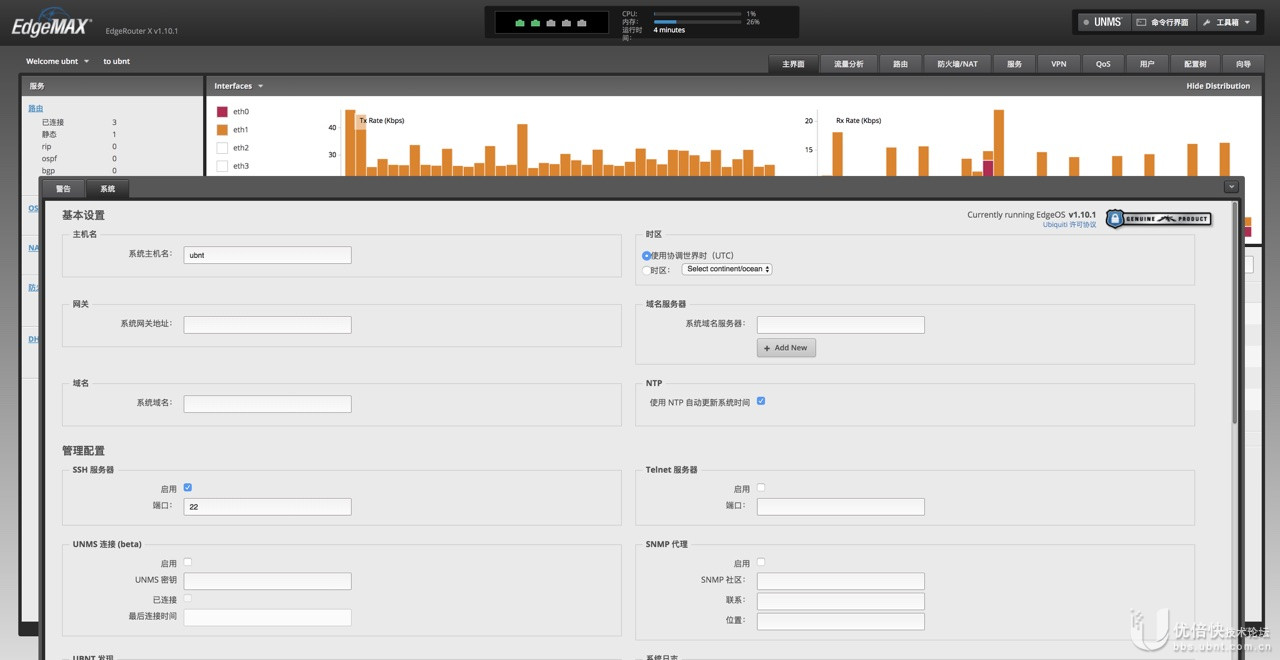This screenshot has height=660, width=1280.
Task: Open the toolbox (工具箱) dropdown
Action: coord(1226,22)
